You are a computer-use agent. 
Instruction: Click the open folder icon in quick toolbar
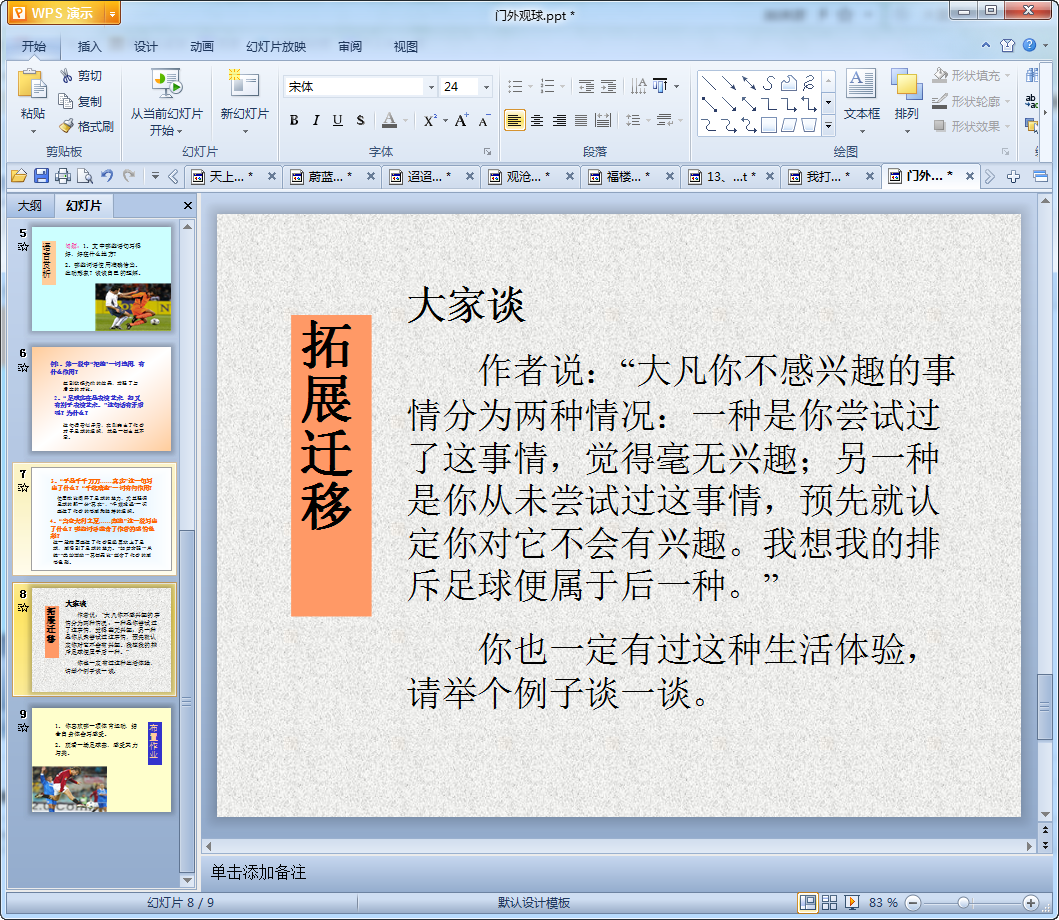click(x=19, y=176)
